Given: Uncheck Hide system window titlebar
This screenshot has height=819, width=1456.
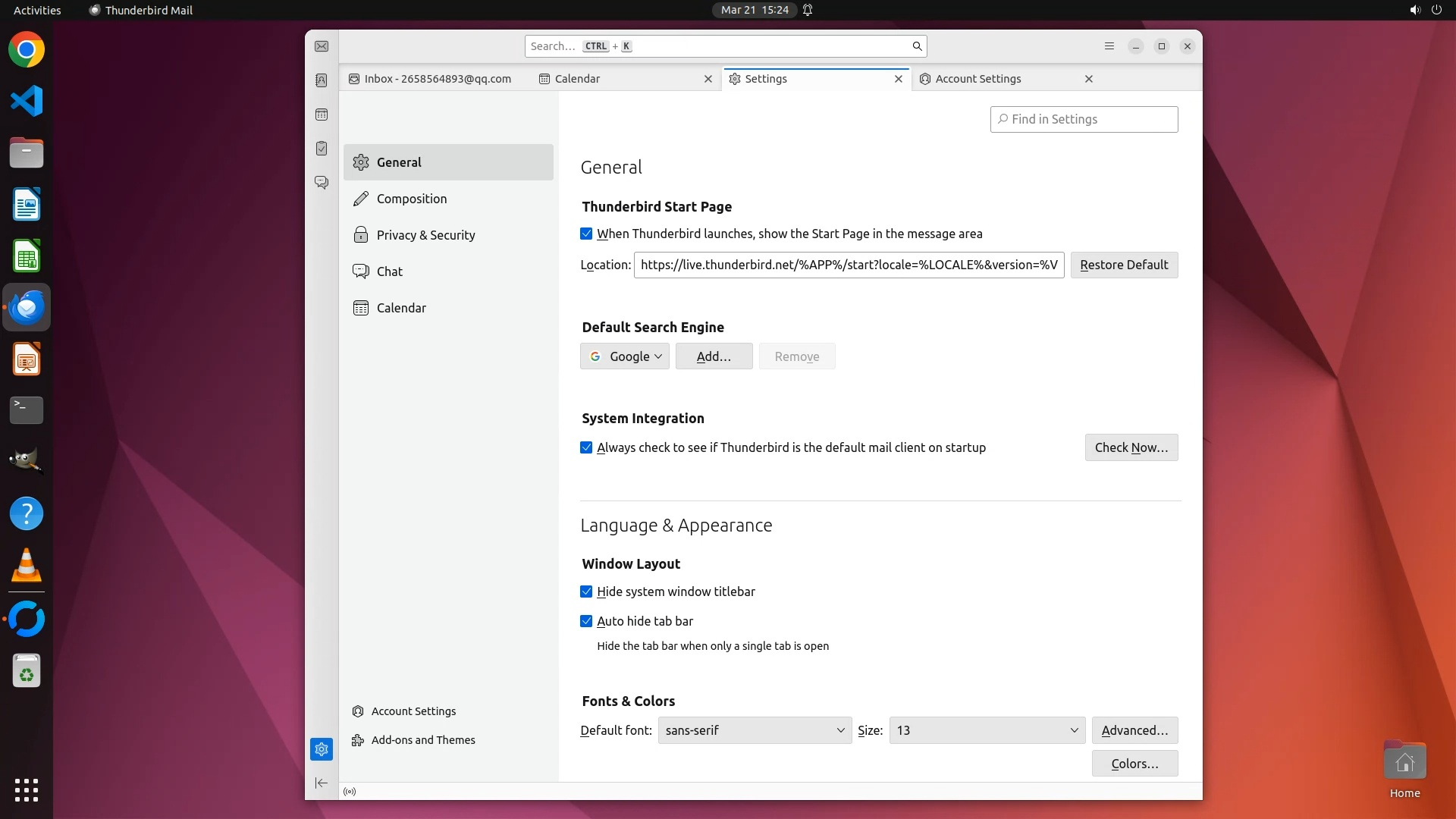Looking at the screenshot, I should coord(586,591).
